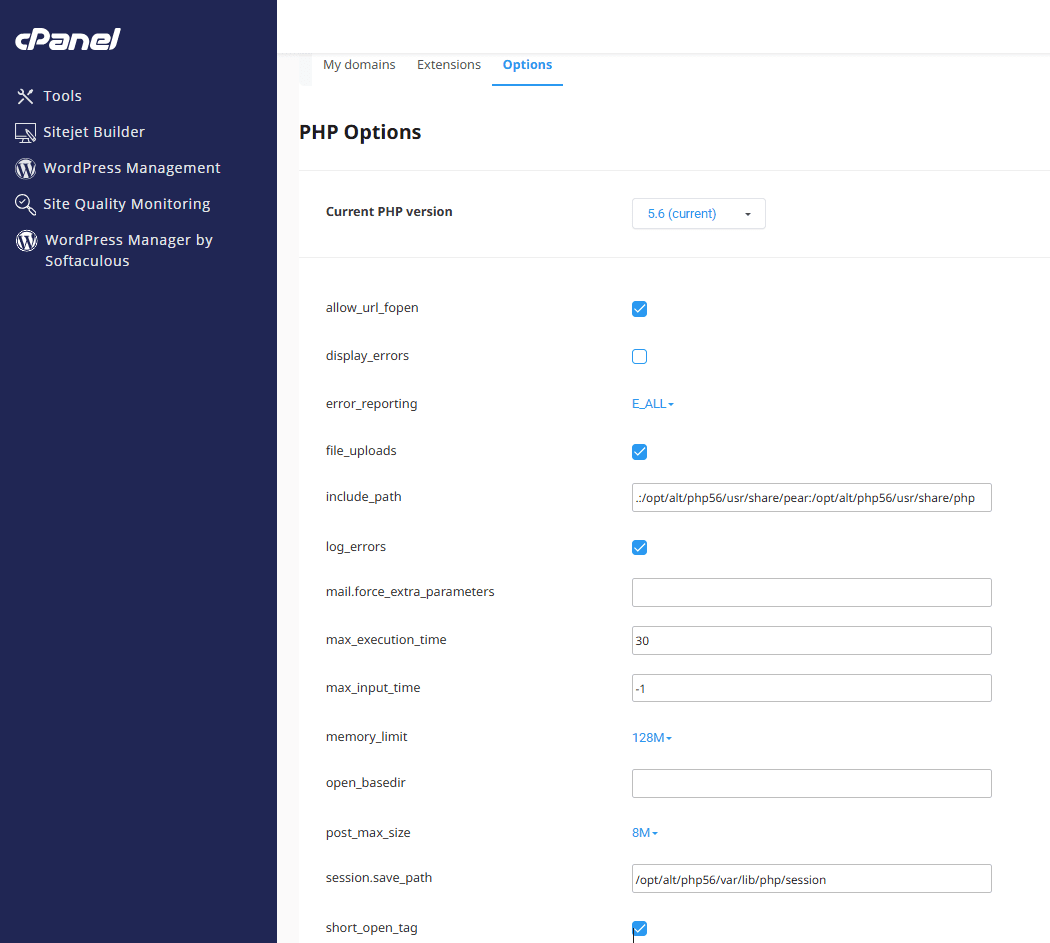Click WordPress Manager by Softaculous icon
The width and height of the screenshot is (1050, 943).
27,241
